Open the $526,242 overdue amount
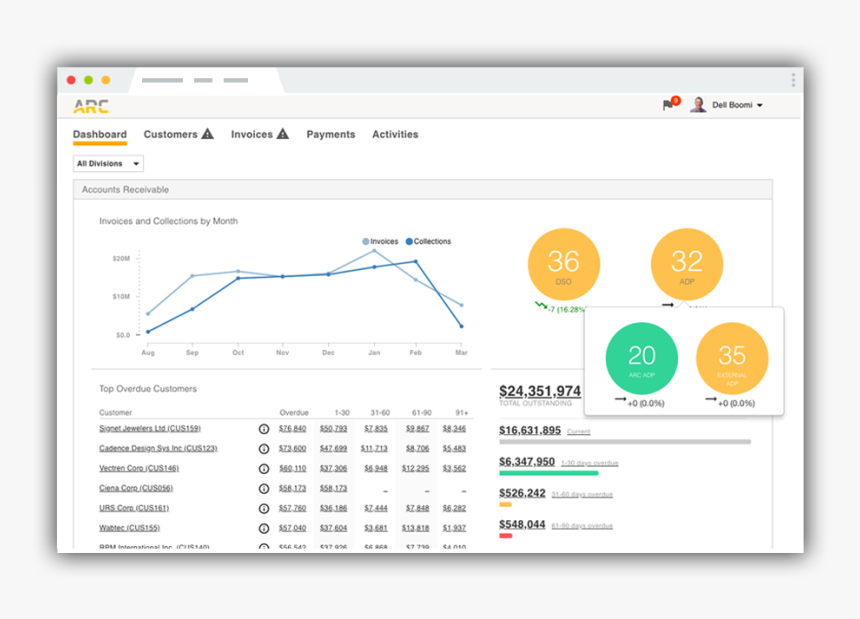The width and height of the screenshot is (860, 619). [x=522, y=493]
